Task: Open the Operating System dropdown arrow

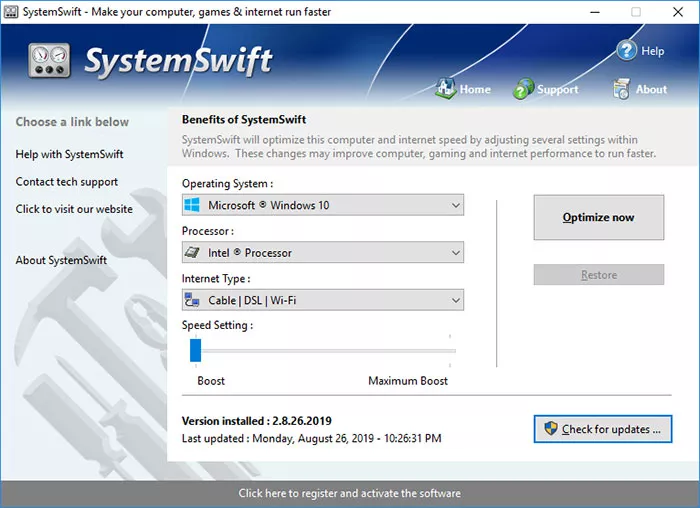Action: pos(455,205)
